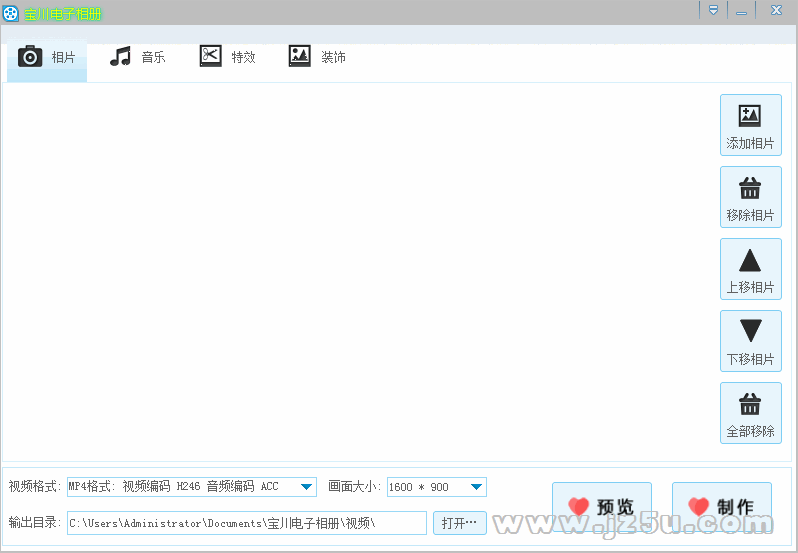Image resolution: width=798 pixels, height=553 pixels.
Task: Click the 移除相片 remove photo button
Action: point(751,197)
